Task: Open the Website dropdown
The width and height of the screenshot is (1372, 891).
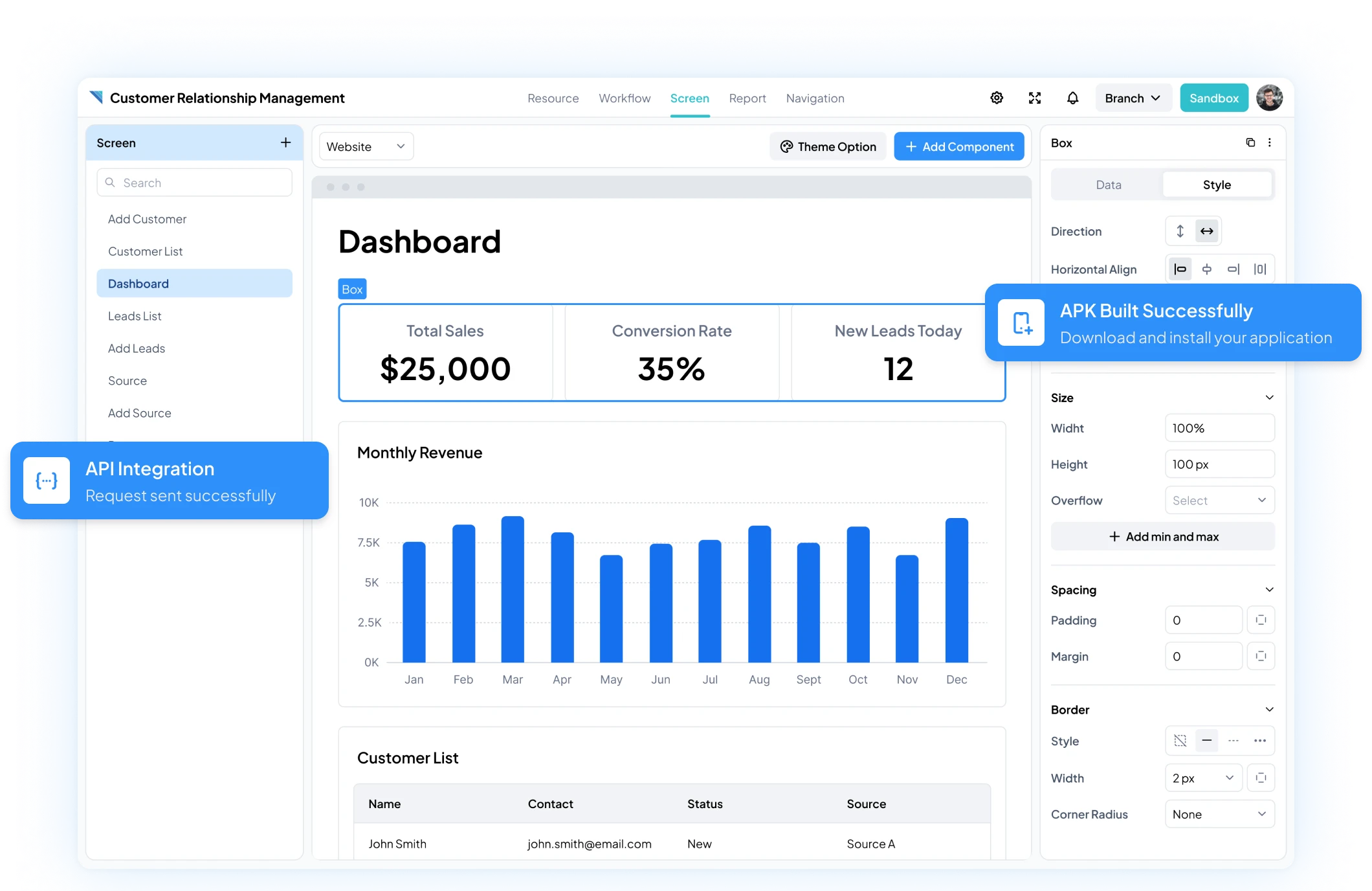Action: point(366,147)
